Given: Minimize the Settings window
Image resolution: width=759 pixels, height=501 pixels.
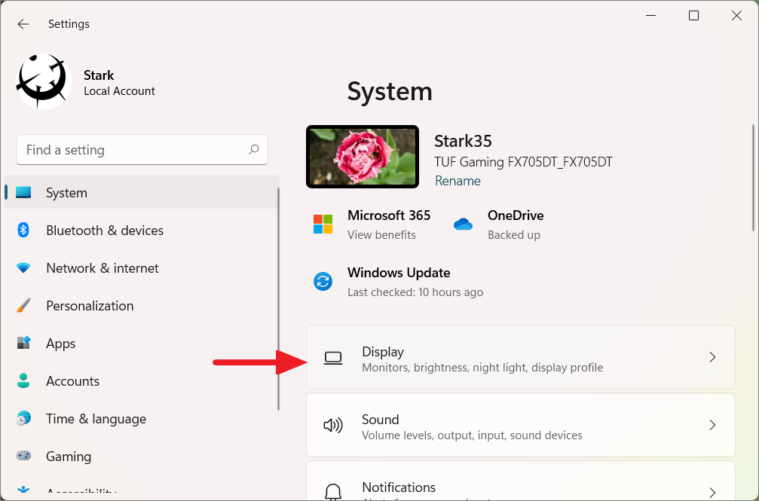Looking at the screenshot, I should pyautogui.click(x=651, y=15).
